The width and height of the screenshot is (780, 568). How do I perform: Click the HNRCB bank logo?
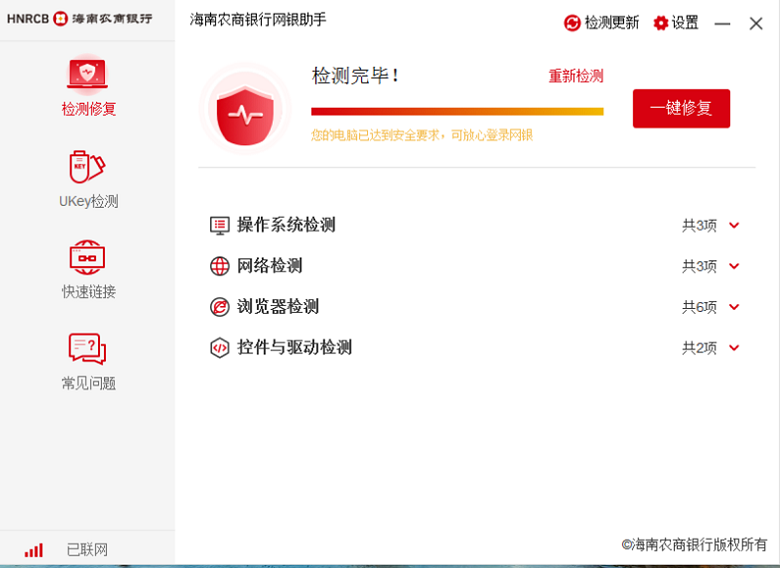click(80, 19)
